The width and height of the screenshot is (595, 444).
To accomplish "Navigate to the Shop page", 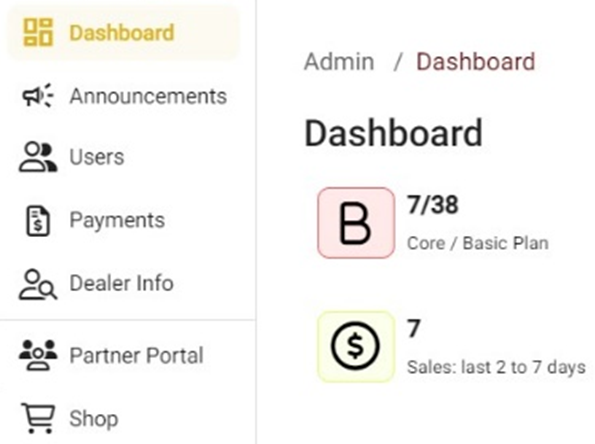I will pos(123,419).
